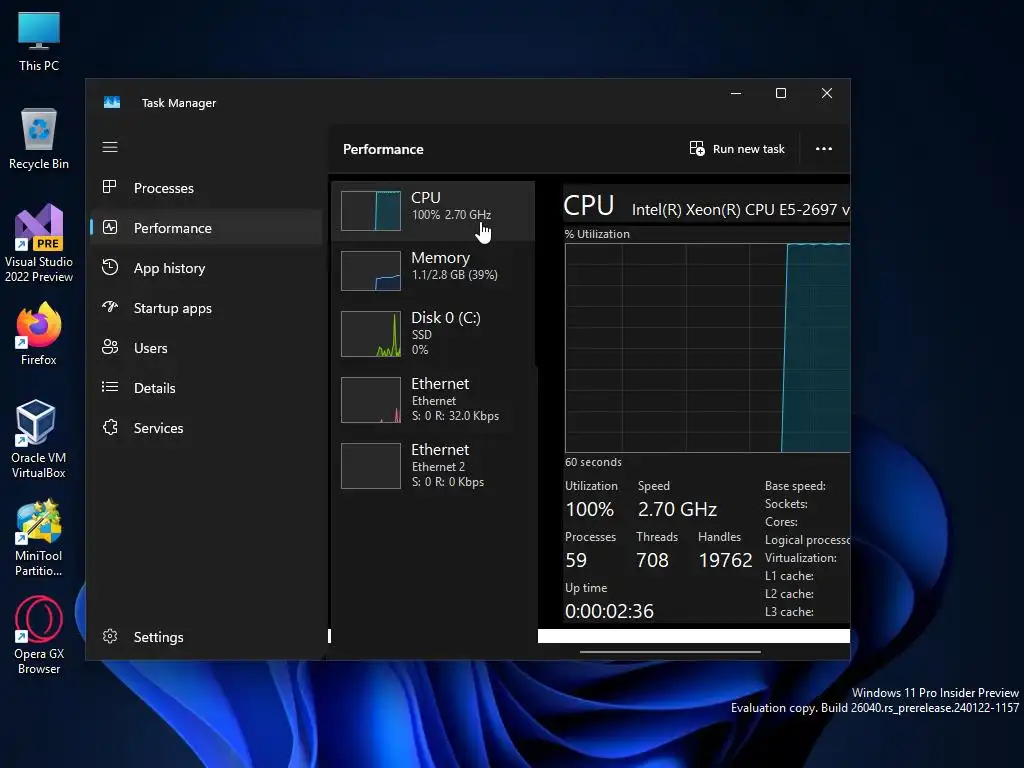Click the 100% utilization value
This screenshot has width=1024, height=768.
589,509
